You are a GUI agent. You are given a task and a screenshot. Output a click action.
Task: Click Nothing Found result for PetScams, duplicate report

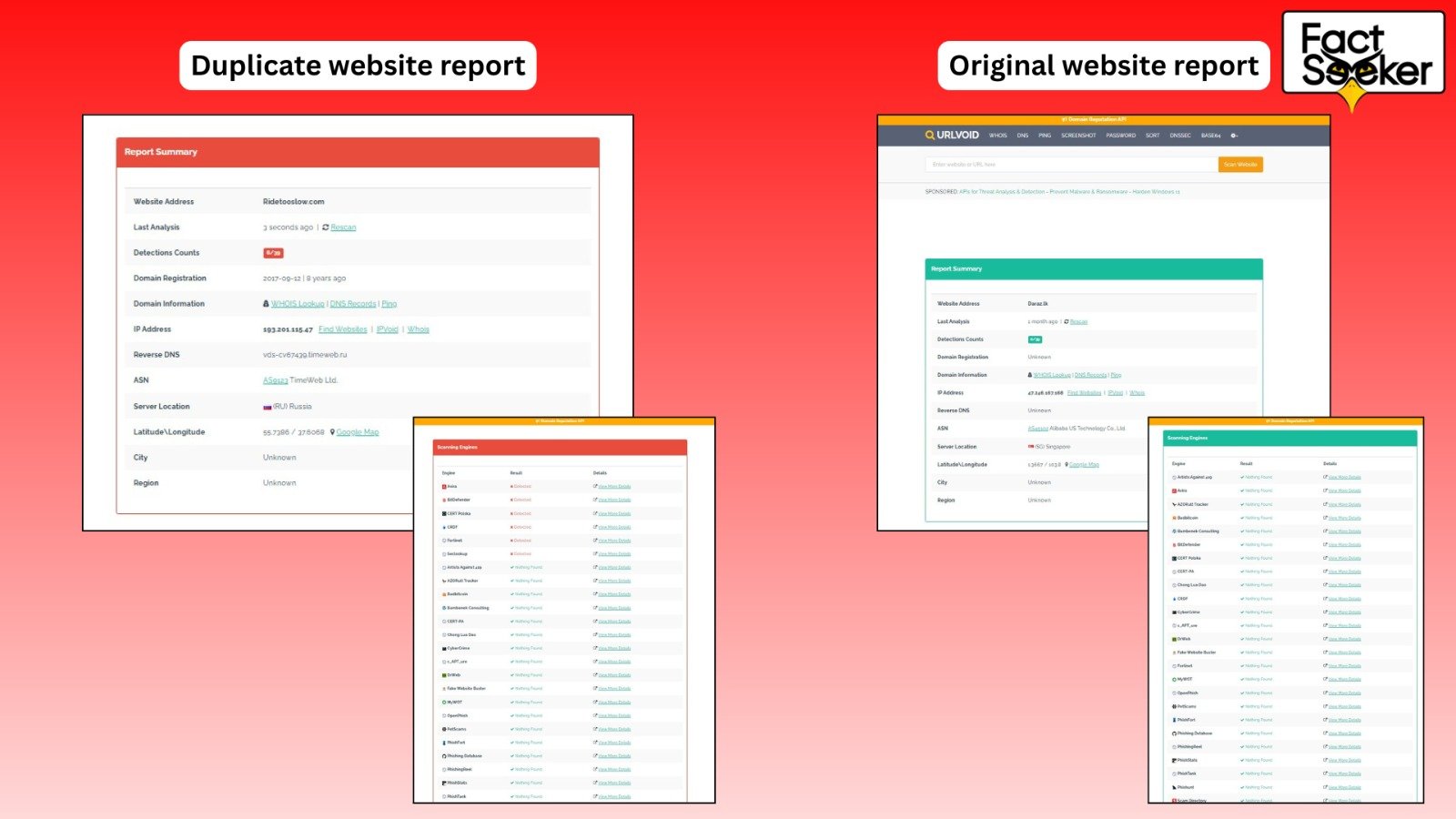coord(527,729)
